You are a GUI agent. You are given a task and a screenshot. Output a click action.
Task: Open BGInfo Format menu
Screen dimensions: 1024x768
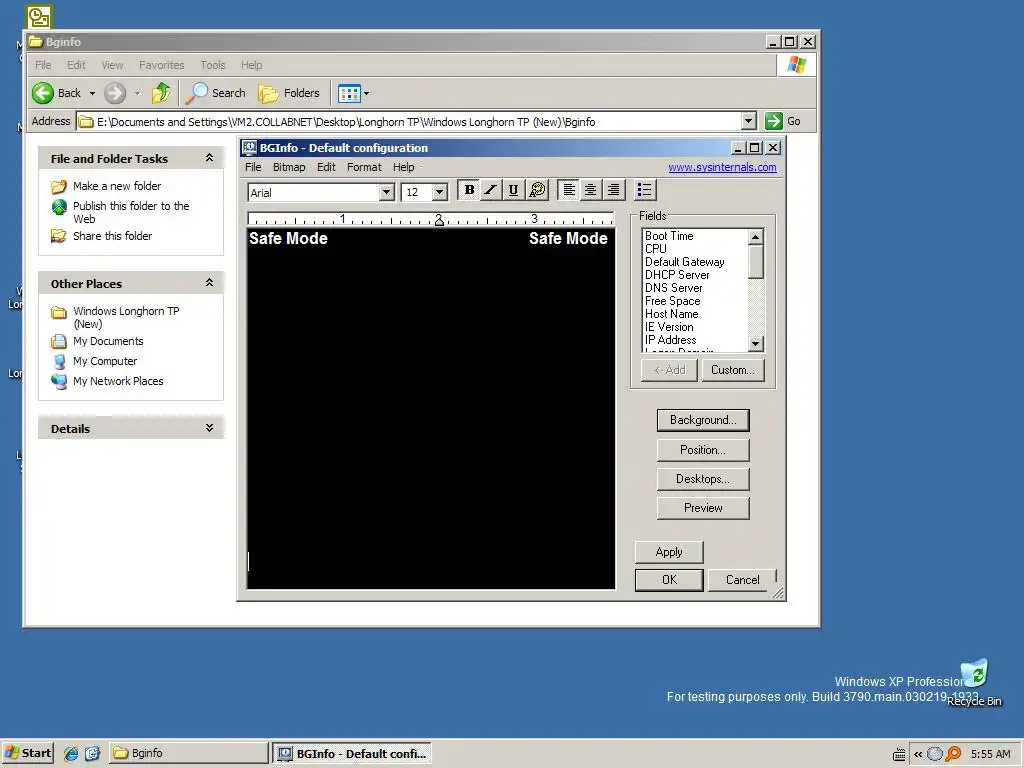click(x=364, y=167)
